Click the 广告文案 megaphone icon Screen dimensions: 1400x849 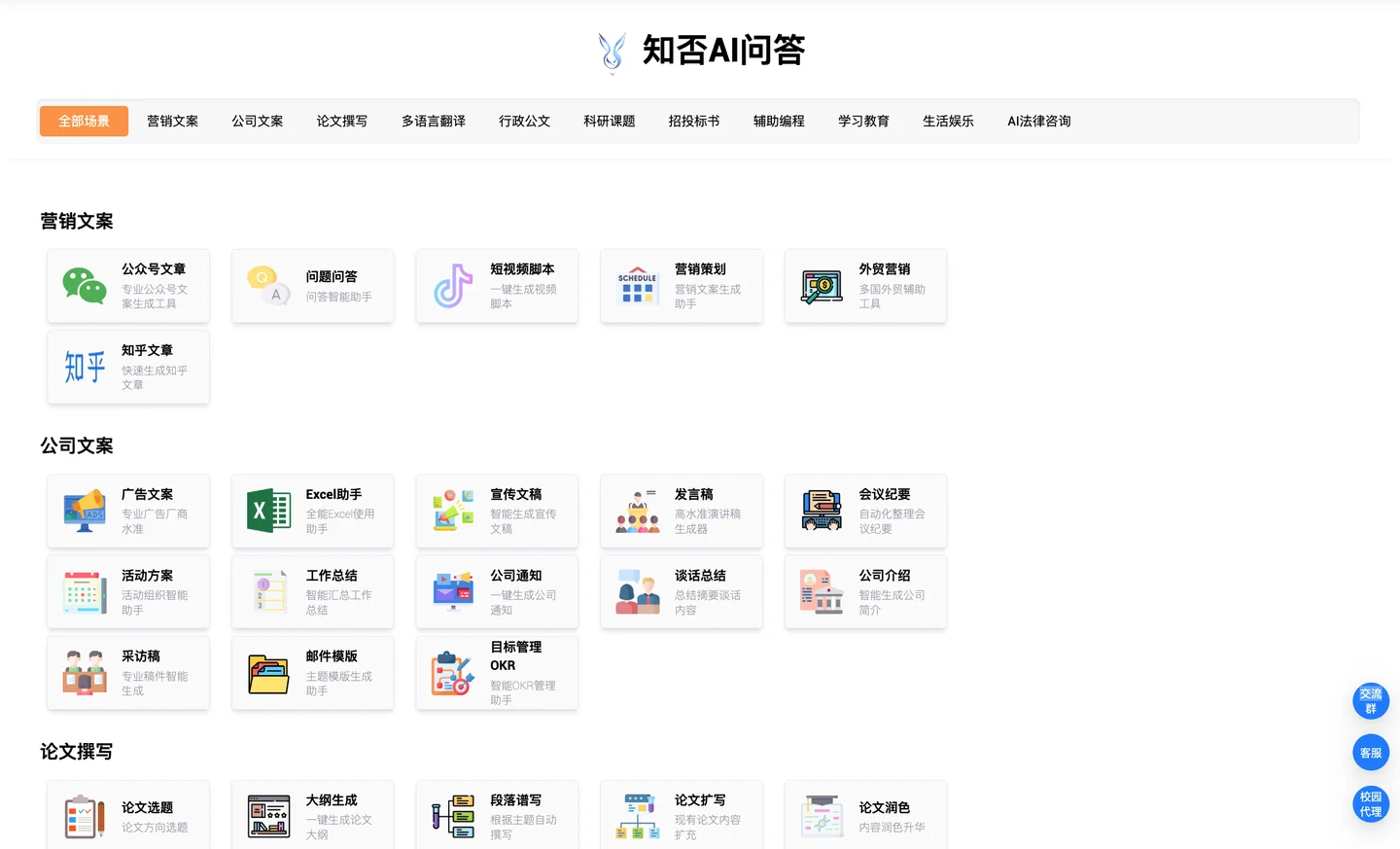point(85,511)
